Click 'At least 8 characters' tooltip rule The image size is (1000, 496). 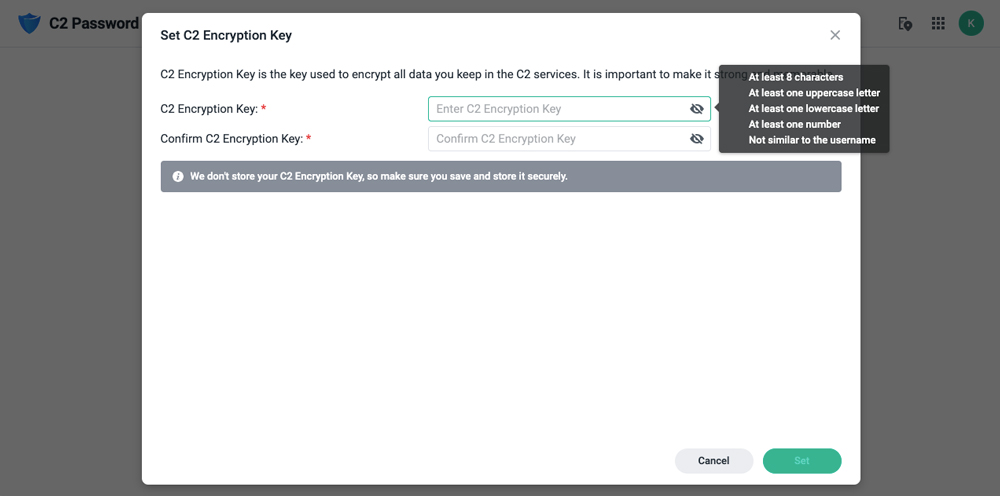tap(795, 77)
